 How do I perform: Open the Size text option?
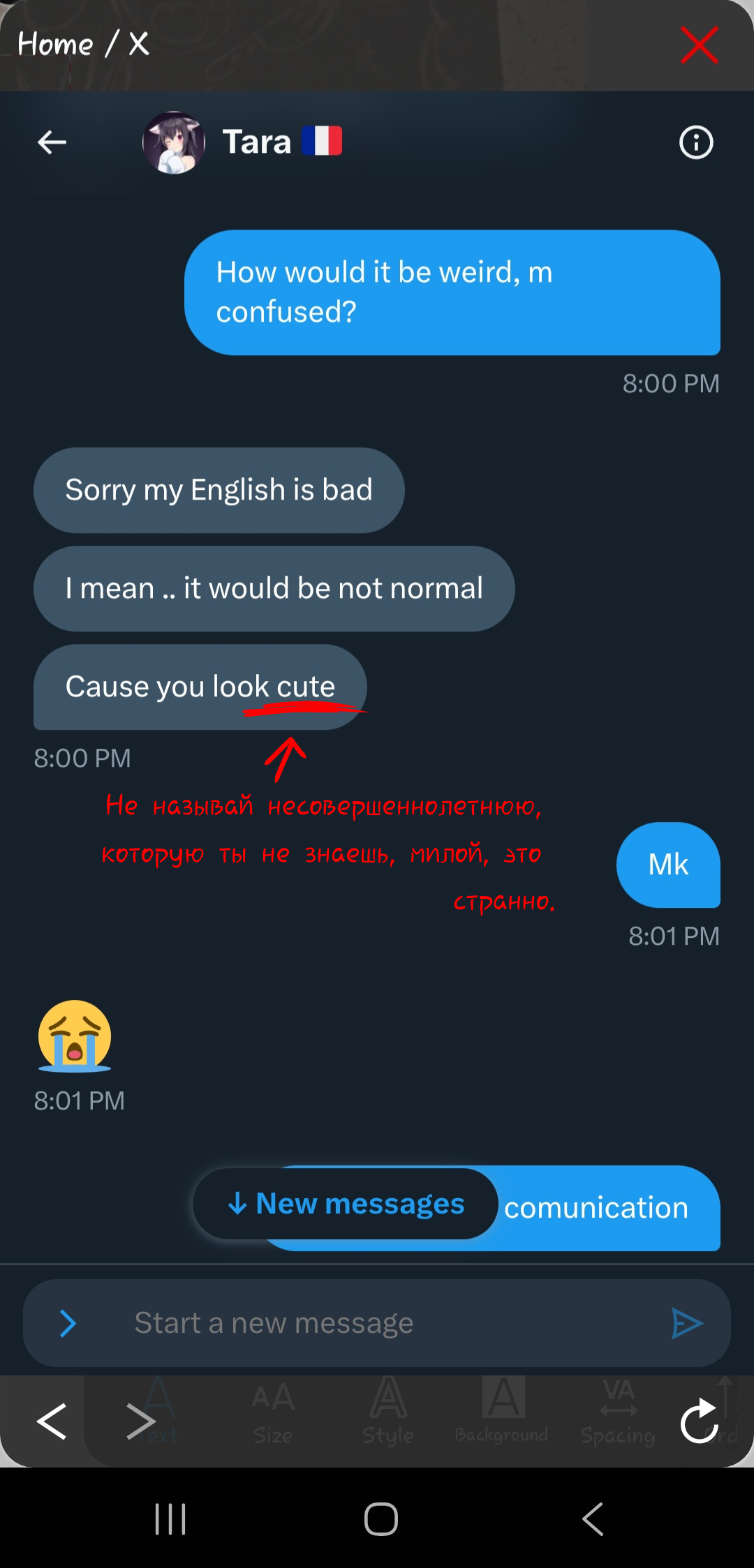pyautogui.click(x=273, y=1411)
